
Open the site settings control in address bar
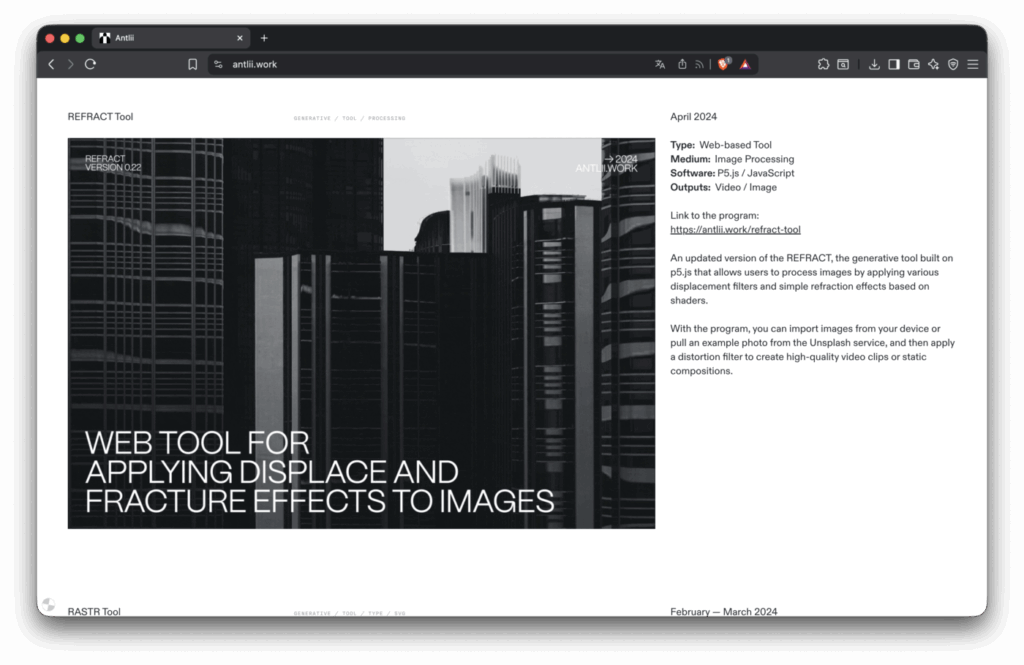(218, 64)
